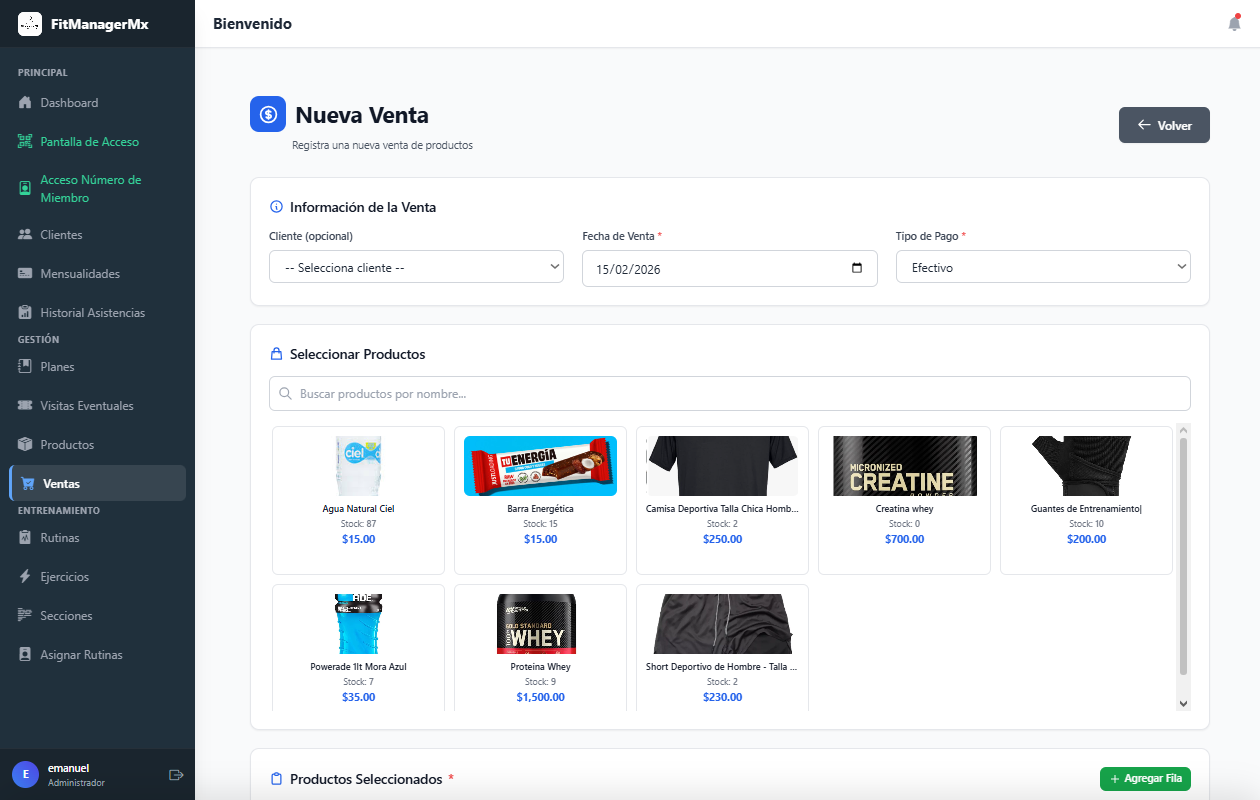Select Visitas Eventuales in the sidebar menu
Screen dimensions: 1260x800
(97, 405)
